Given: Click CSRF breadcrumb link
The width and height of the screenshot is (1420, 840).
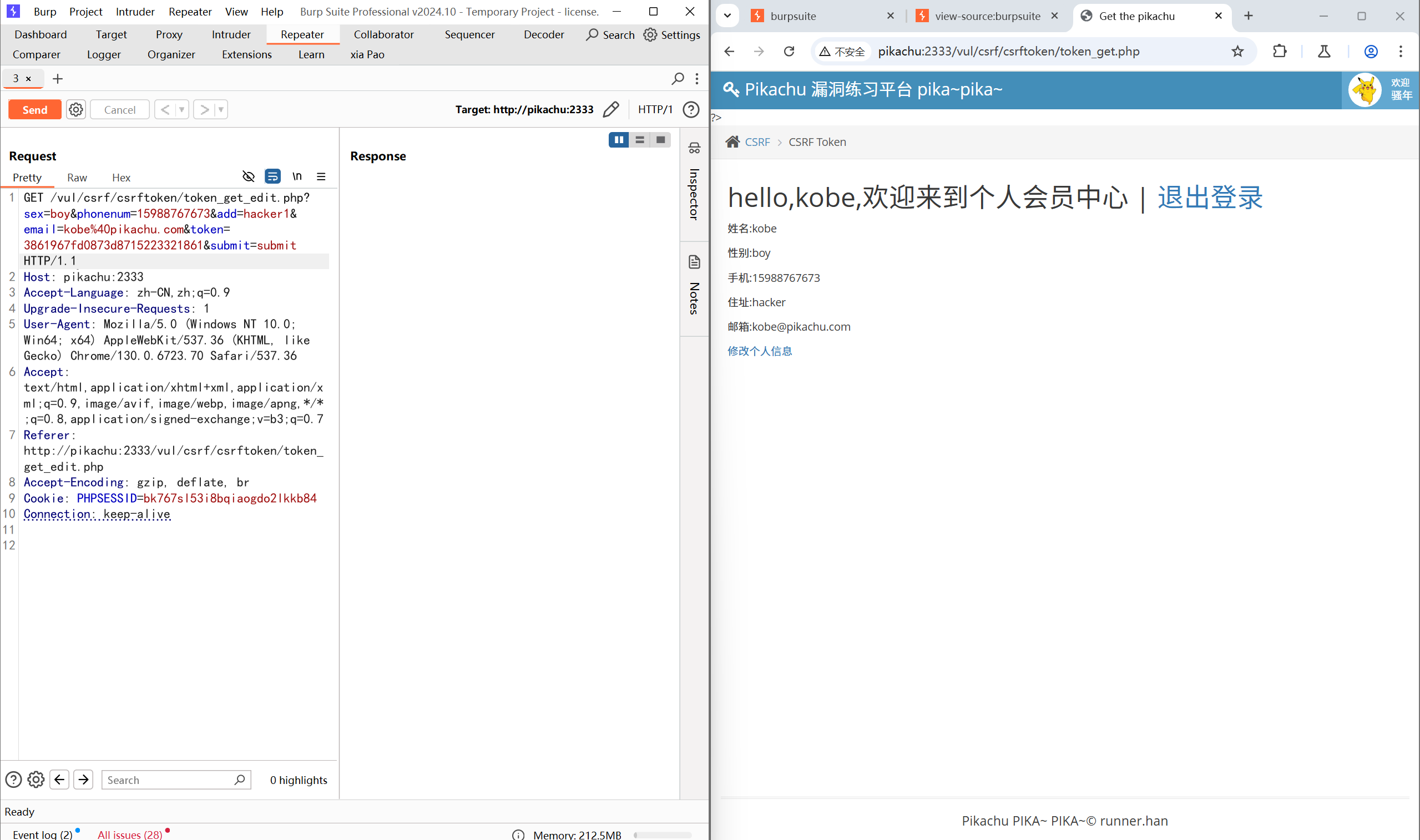Looking at the screenshot, I should [757, 141].
